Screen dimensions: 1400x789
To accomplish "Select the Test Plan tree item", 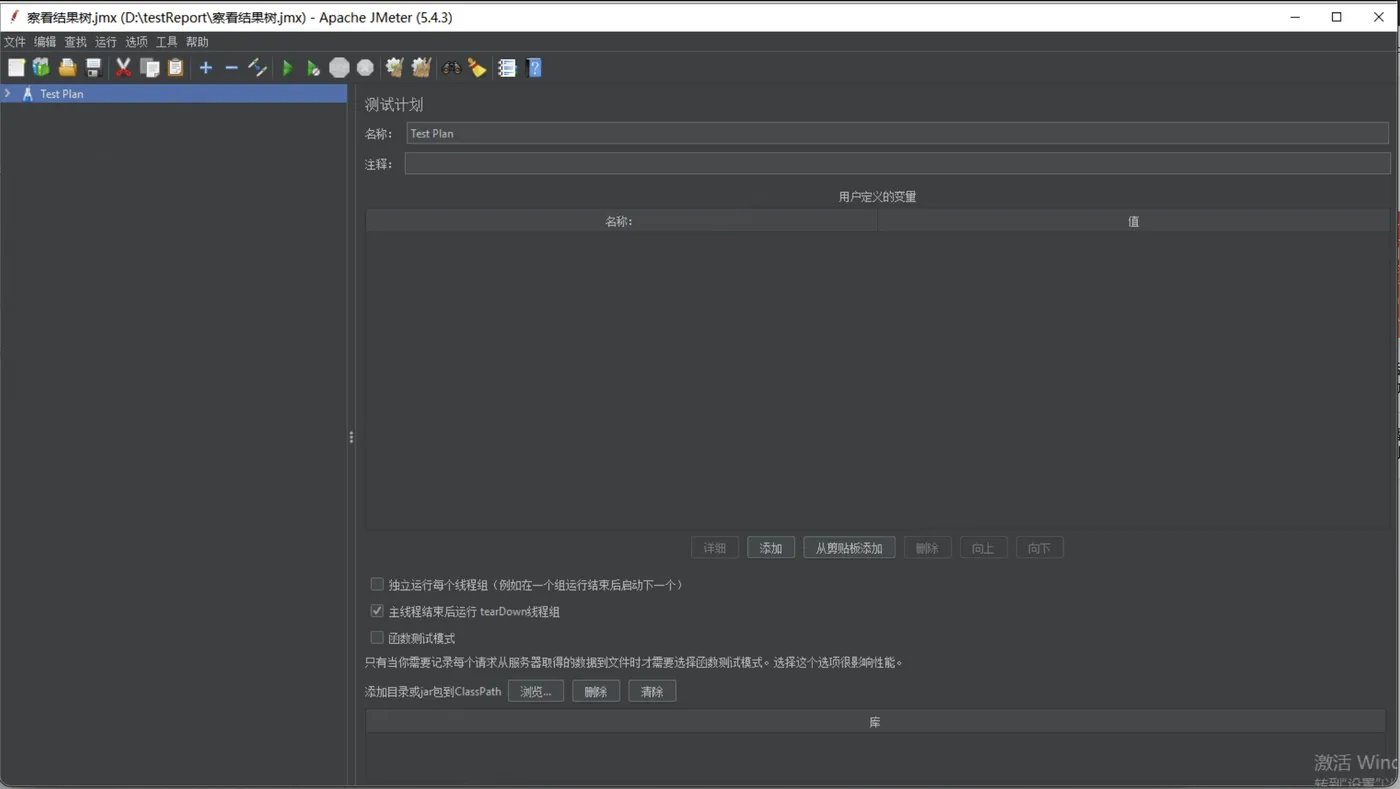I will (x=174, y=93).
